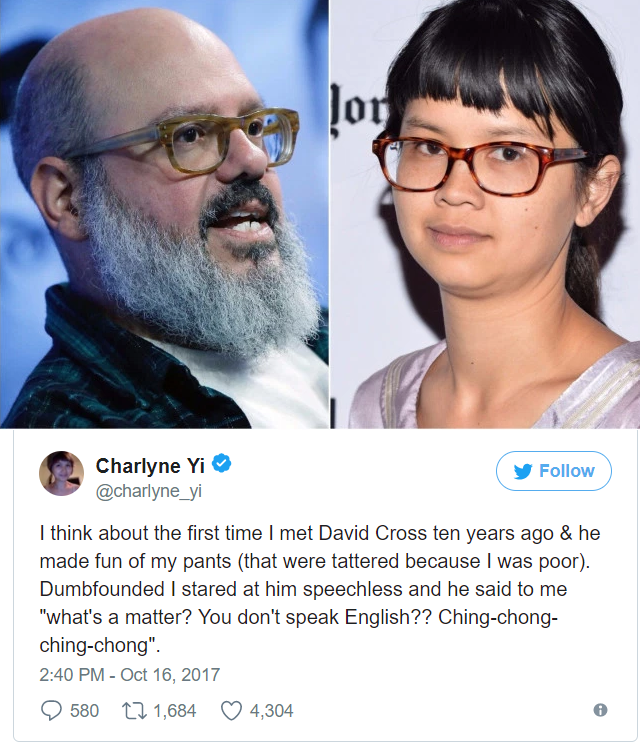Click the blue verified badge
The image size is (640, 746).
221,463
